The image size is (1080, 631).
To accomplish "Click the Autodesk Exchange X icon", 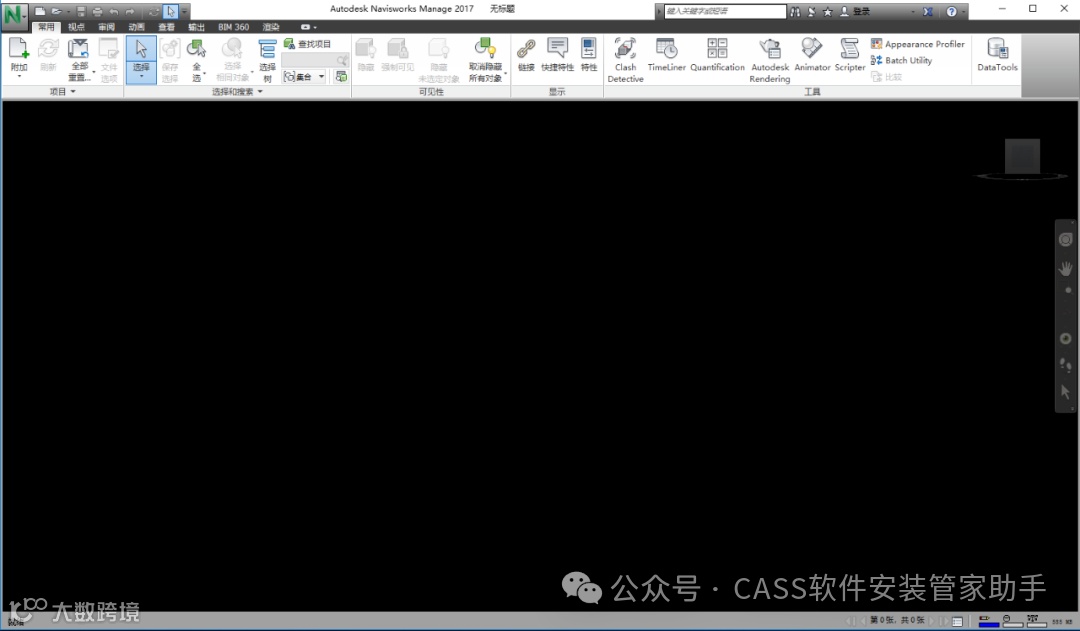I will [928, 12].
